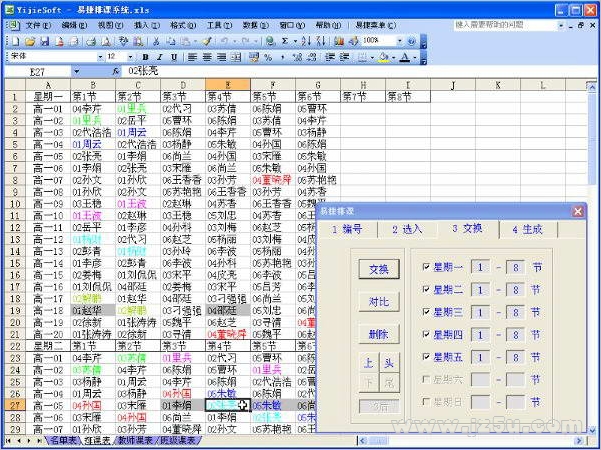Apply Underline formatting
Screen dimensions: 601x450
tap(174, 57)
